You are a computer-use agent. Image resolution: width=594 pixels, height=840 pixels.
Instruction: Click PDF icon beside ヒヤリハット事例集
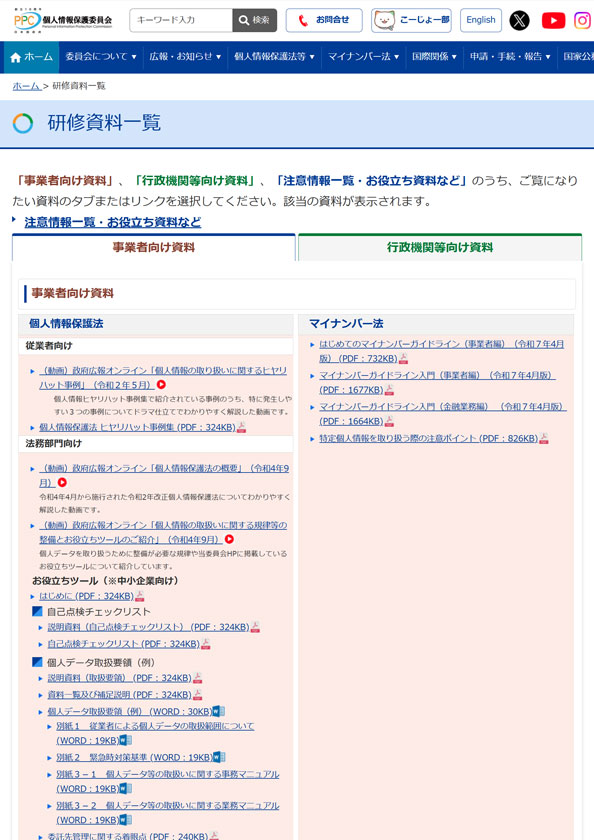(242, 428)
